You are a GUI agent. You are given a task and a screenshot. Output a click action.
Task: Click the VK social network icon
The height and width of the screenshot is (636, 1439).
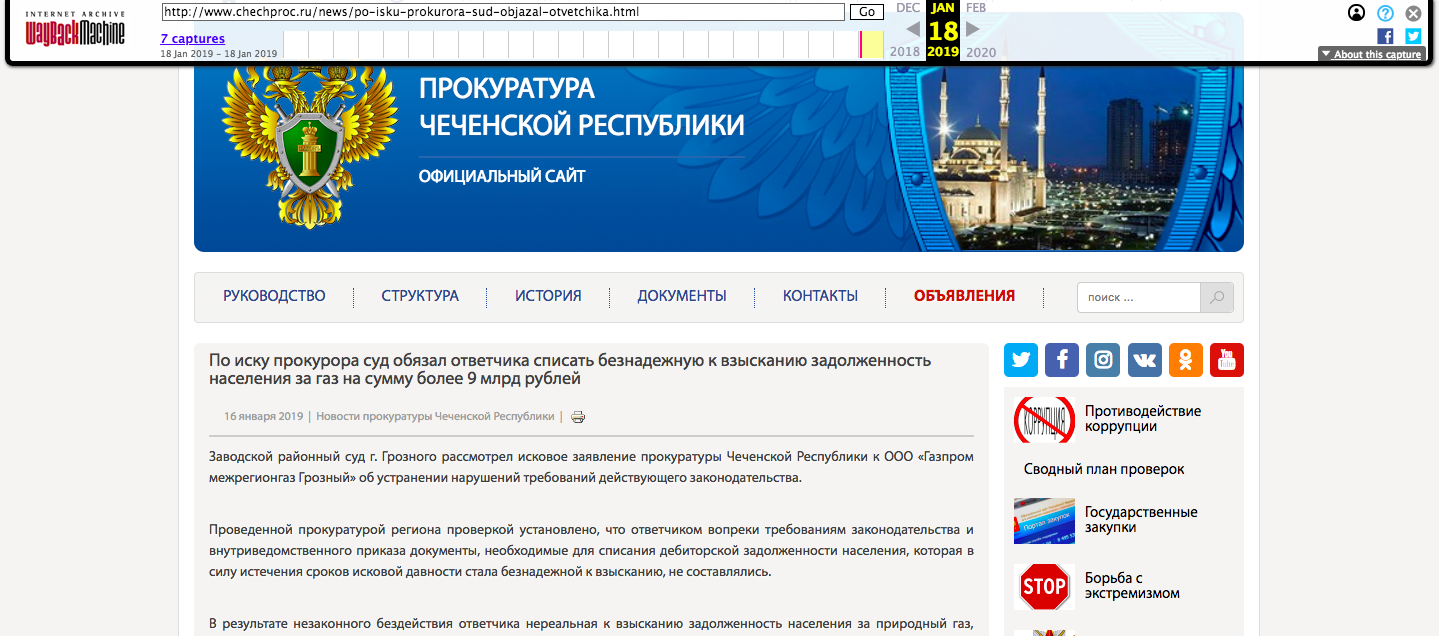pos(1144,360)
